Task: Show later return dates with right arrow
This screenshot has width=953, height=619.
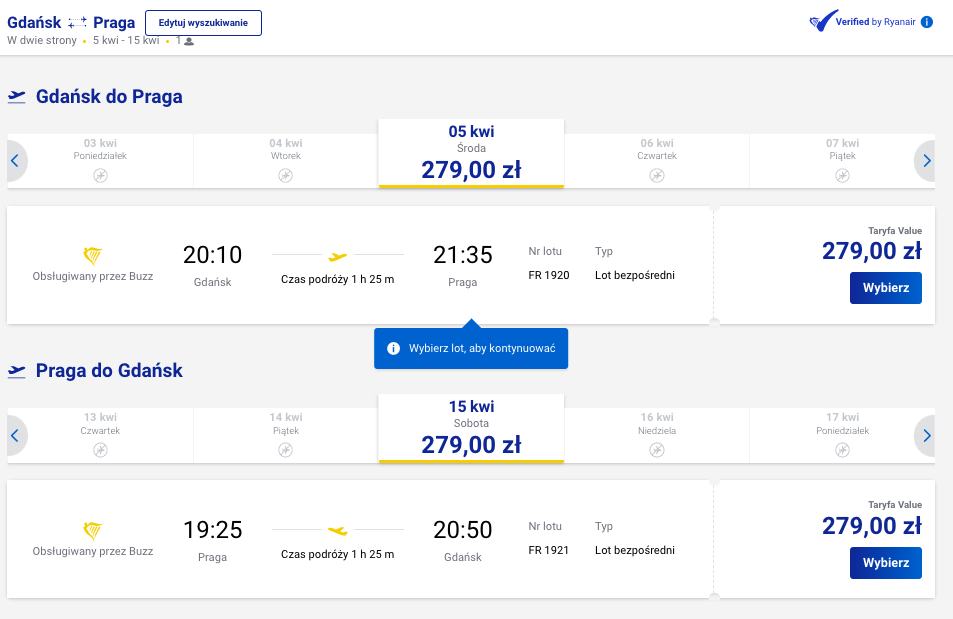Action: click(x=926, y=435)
